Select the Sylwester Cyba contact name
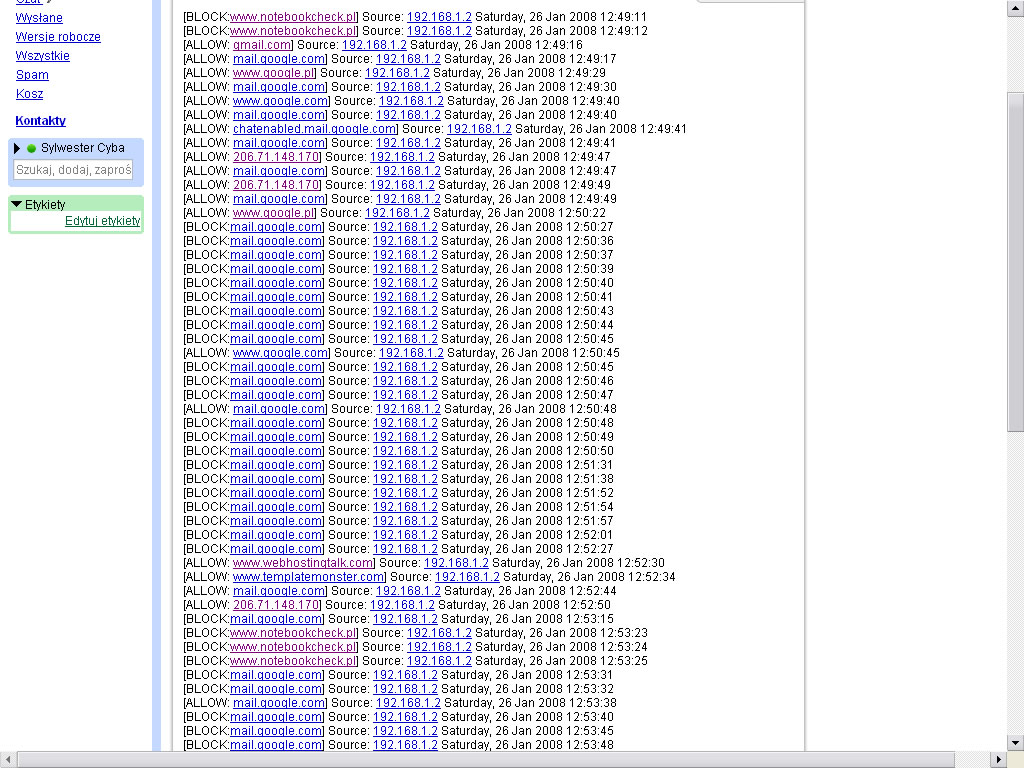The width and height of the screenshot is (1024, 768). (83, 148)
